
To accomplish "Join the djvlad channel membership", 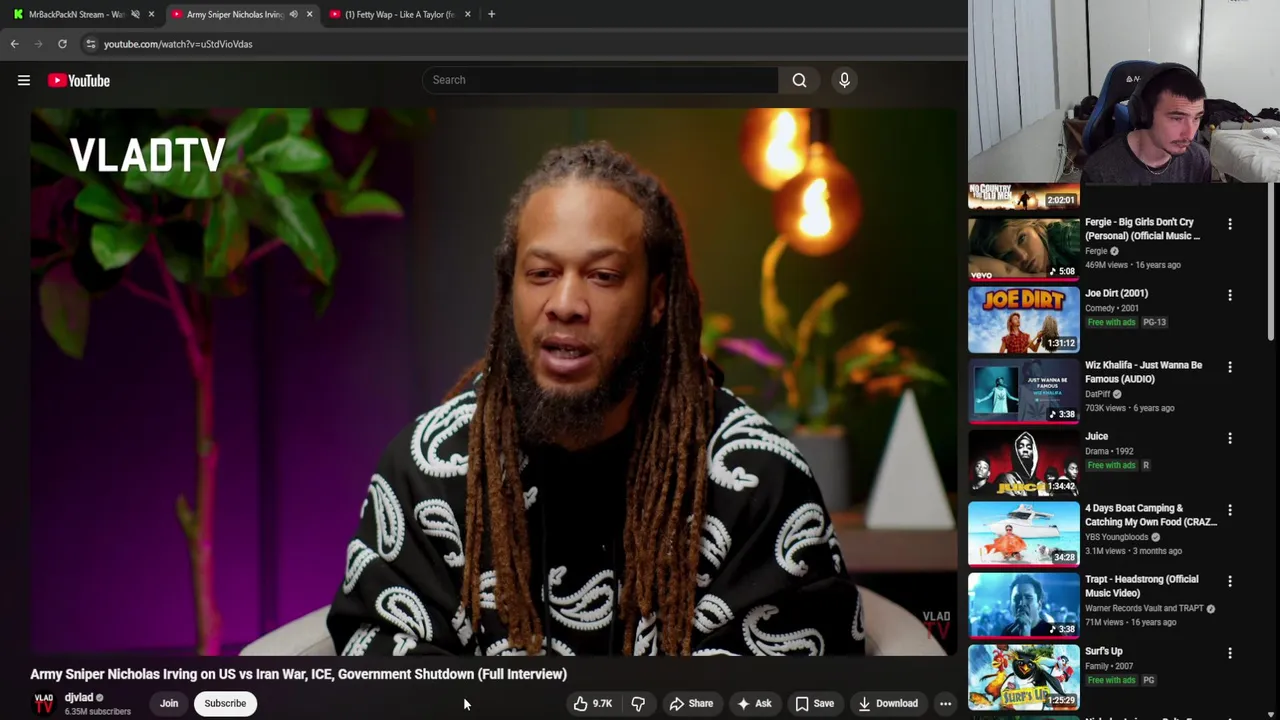I will click(169, 703).
